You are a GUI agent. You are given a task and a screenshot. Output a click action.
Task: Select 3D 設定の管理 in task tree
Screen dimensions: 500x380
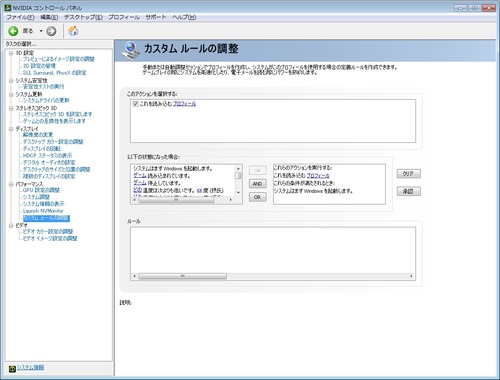(39, 66)
